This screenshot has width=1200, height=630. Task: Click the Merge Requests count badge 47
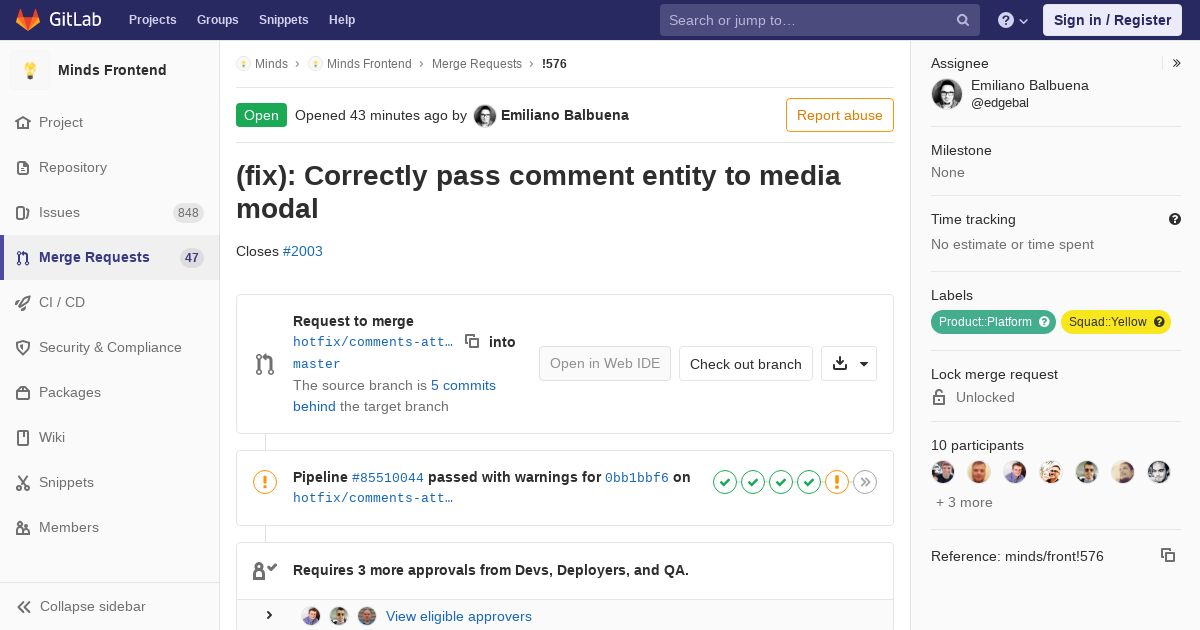[x=192, y=258]
